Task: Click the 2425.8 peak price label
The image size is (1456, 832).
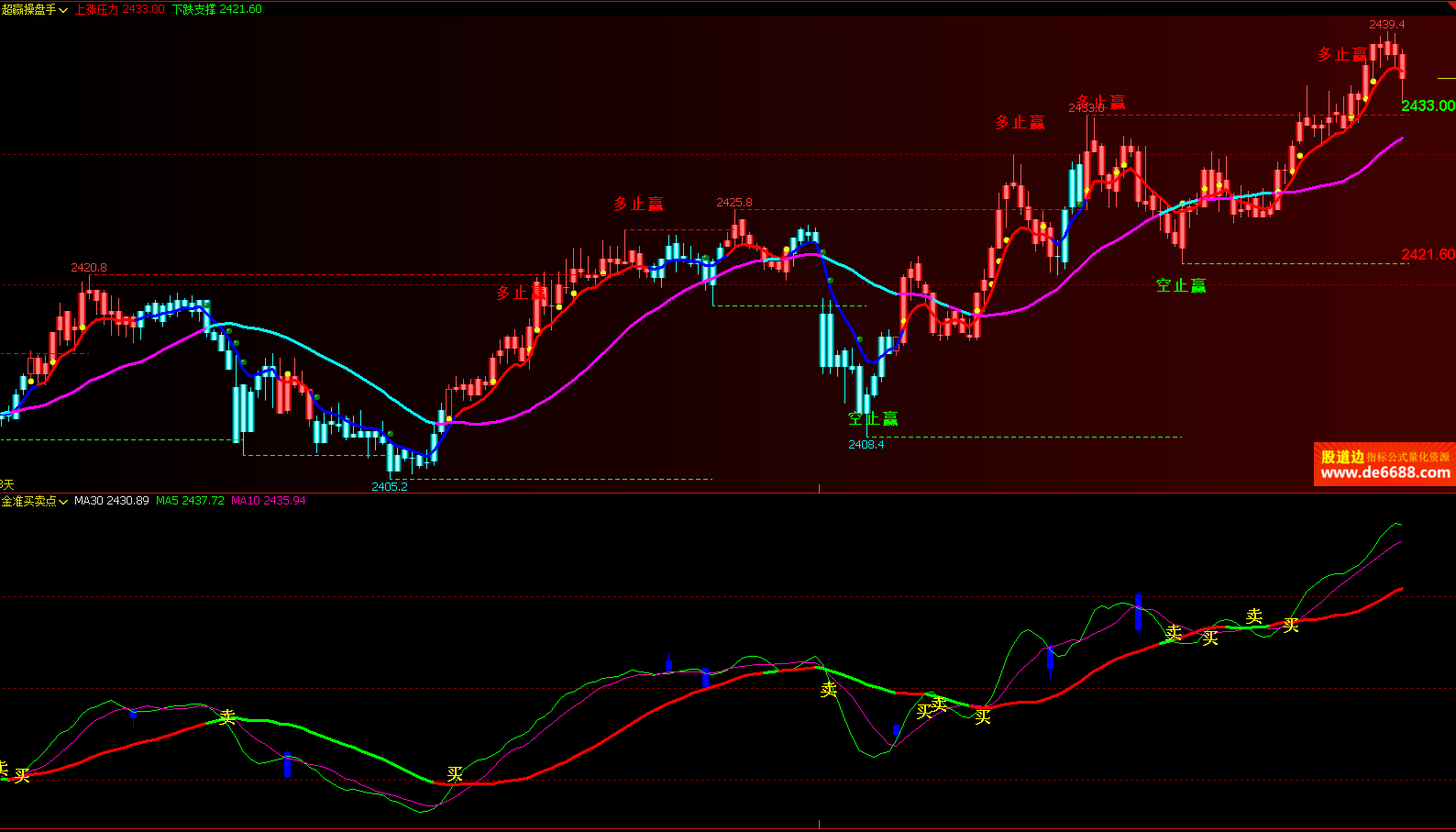Action: point(734,202)
